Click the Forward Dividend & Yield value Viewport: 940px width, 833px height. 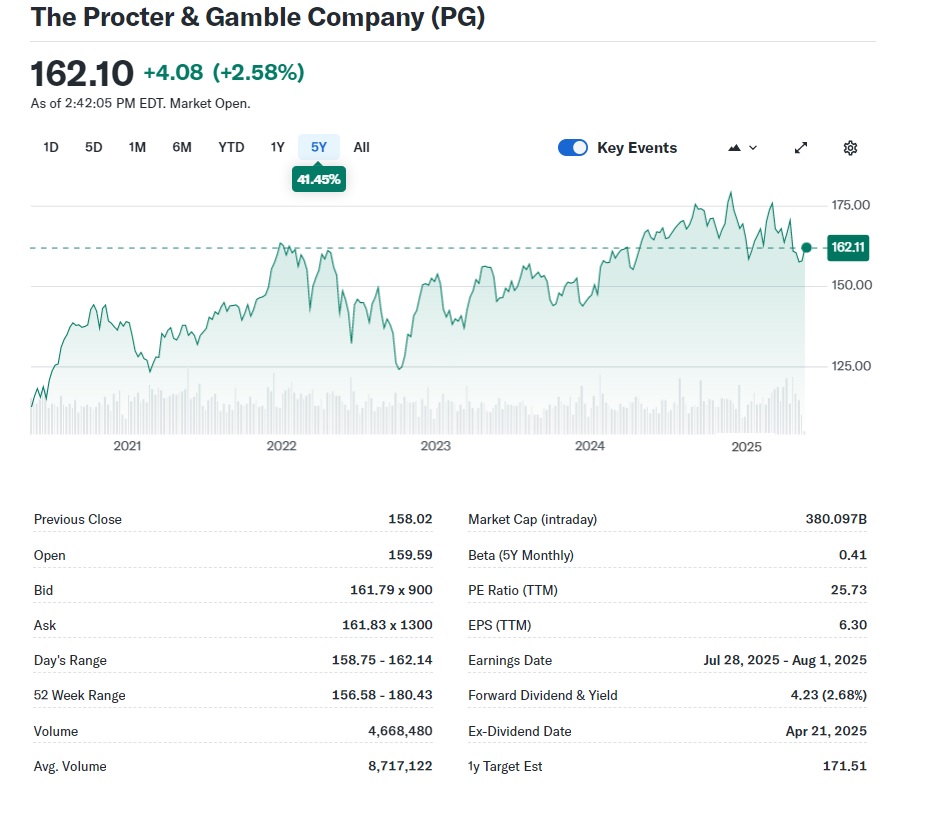pos(828,695)
